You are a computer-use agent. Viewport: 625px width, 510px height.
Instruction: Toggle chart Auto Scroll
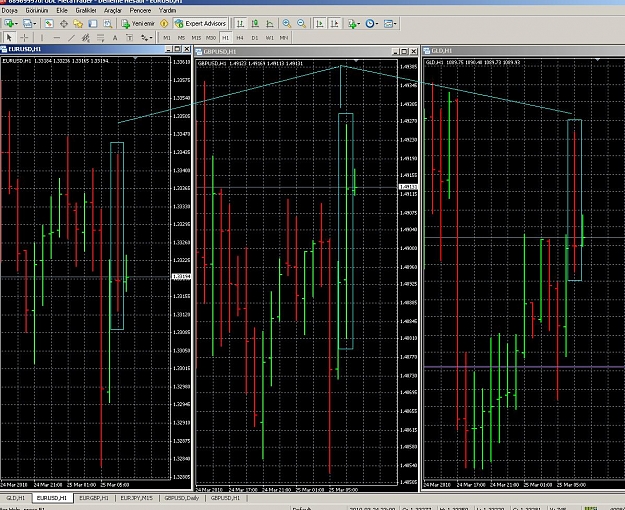[320, 24]
